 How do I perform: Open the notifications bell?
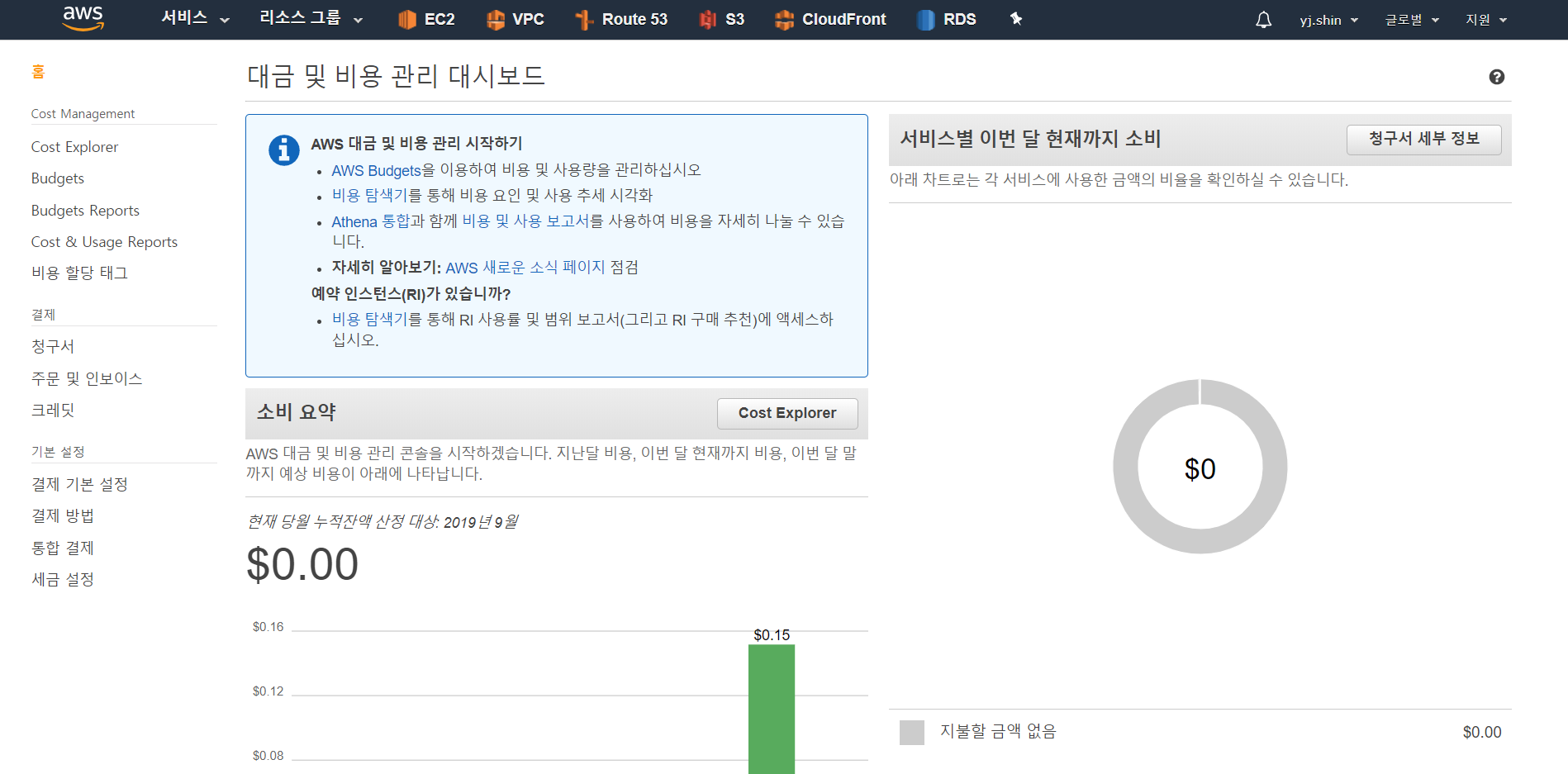tap(1264, 20)
